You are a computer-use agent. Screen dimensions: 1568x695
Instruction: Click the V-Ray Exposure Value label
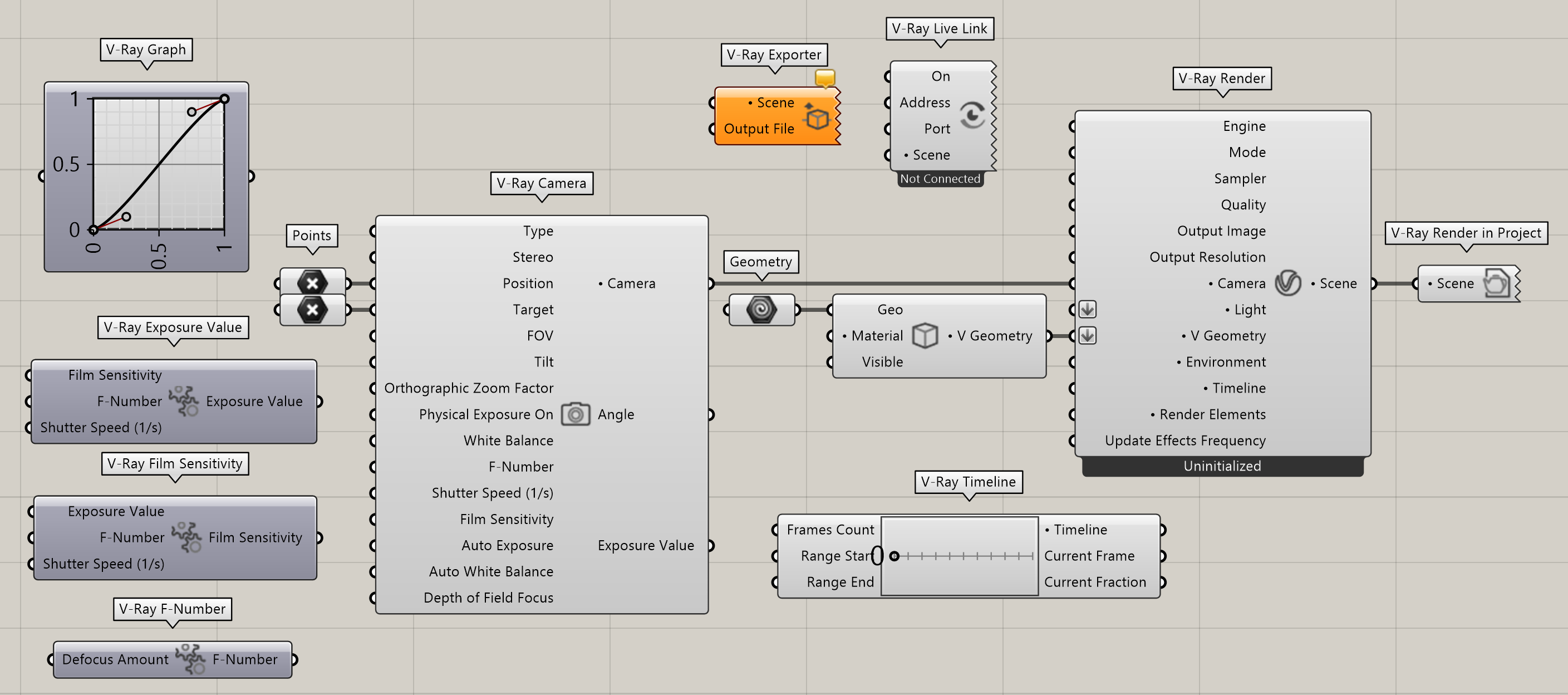pos(173,327)
